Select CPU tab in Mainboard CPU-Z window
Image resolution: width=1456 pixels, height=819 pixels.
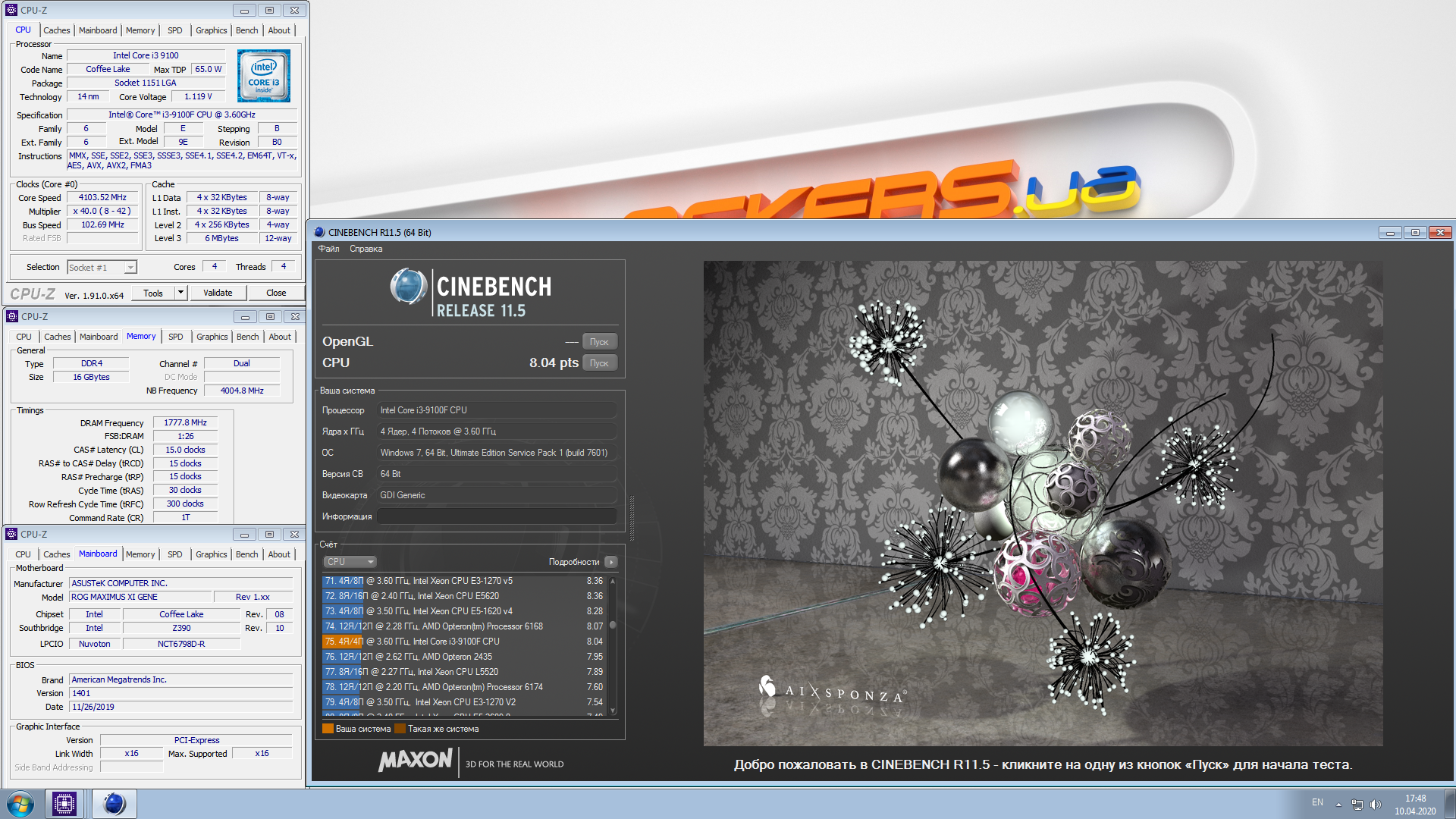point(24,554)
